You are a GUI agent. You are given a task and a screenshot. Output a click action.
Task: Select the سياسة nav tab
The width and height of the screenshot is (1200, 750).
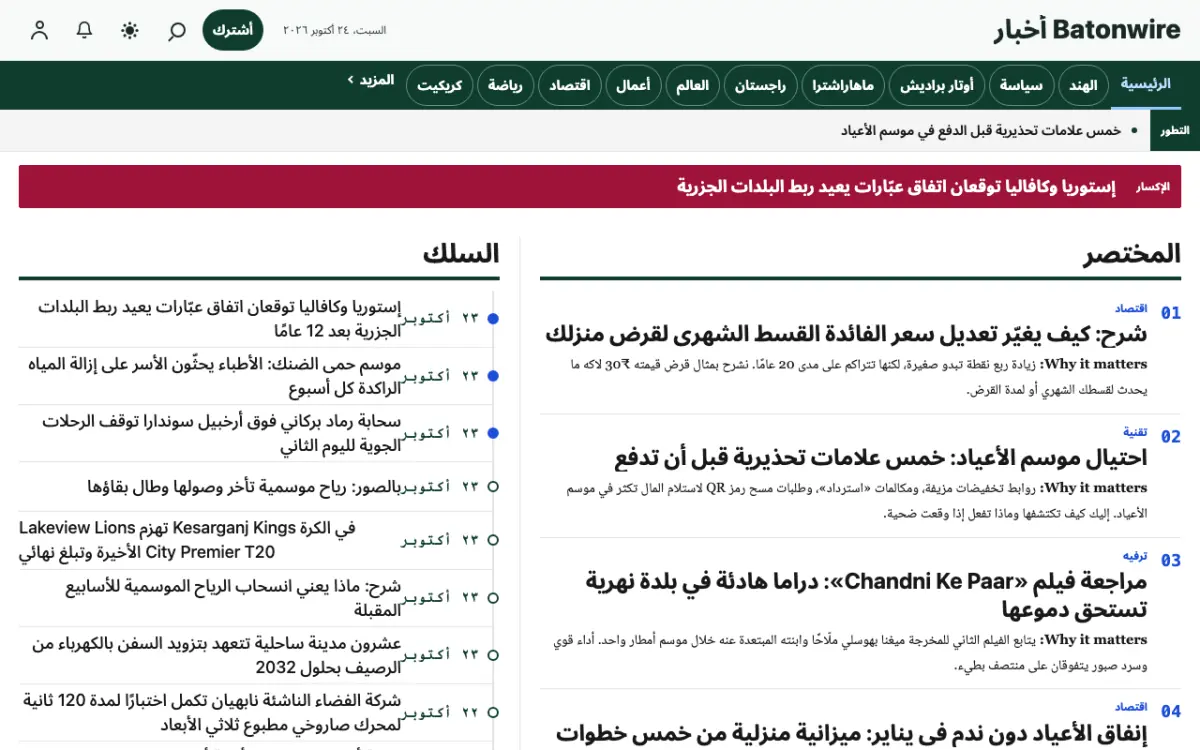1021,86
